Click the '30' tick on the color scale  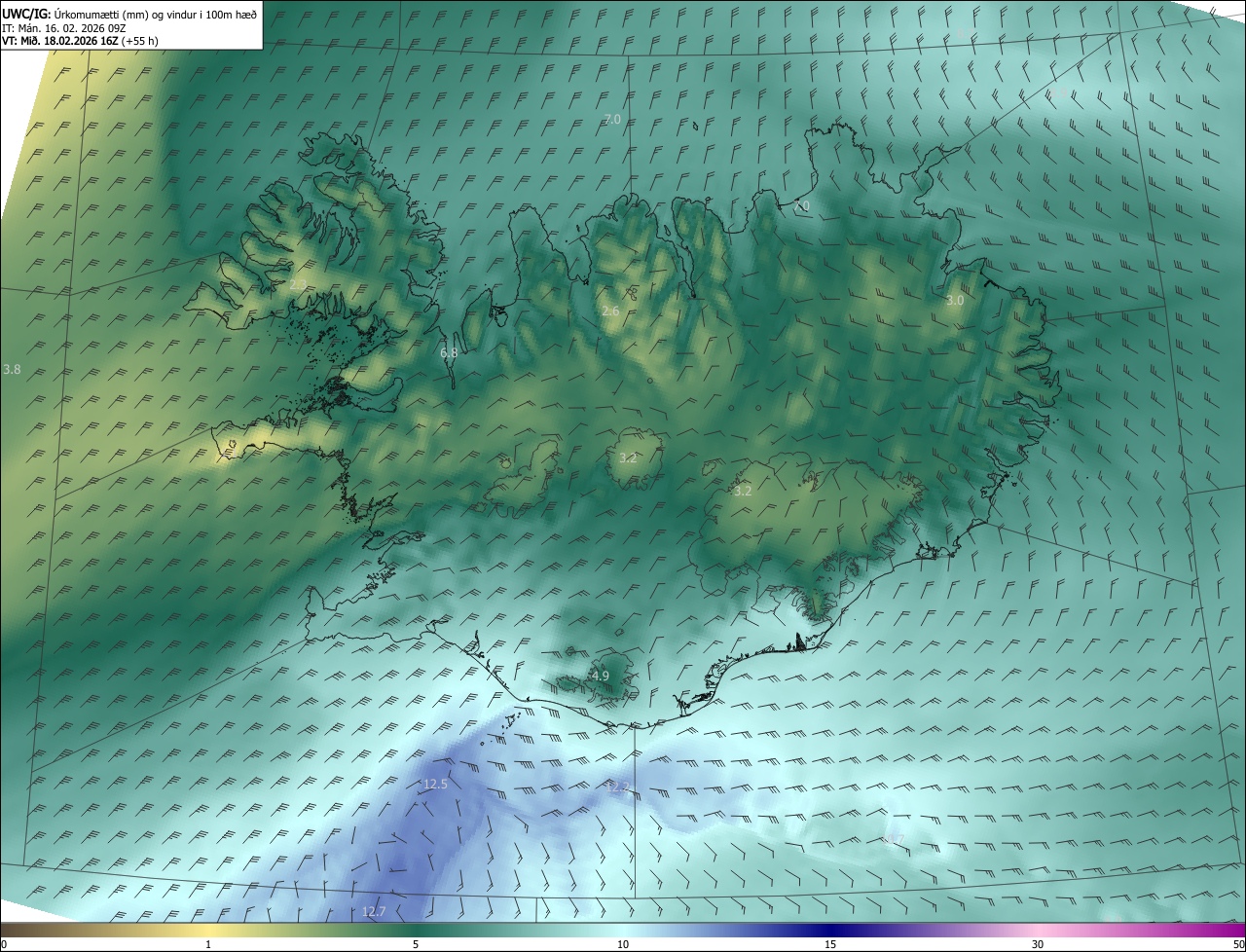pos(1038,944)
